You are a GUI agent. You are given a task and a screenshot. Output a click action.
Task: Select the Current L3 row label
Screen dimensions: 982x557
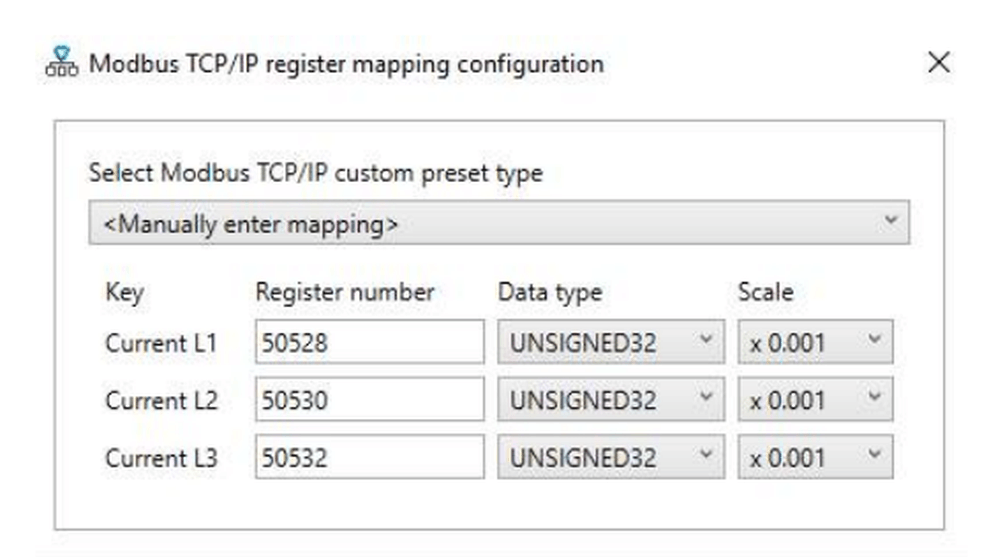point(161,458)
